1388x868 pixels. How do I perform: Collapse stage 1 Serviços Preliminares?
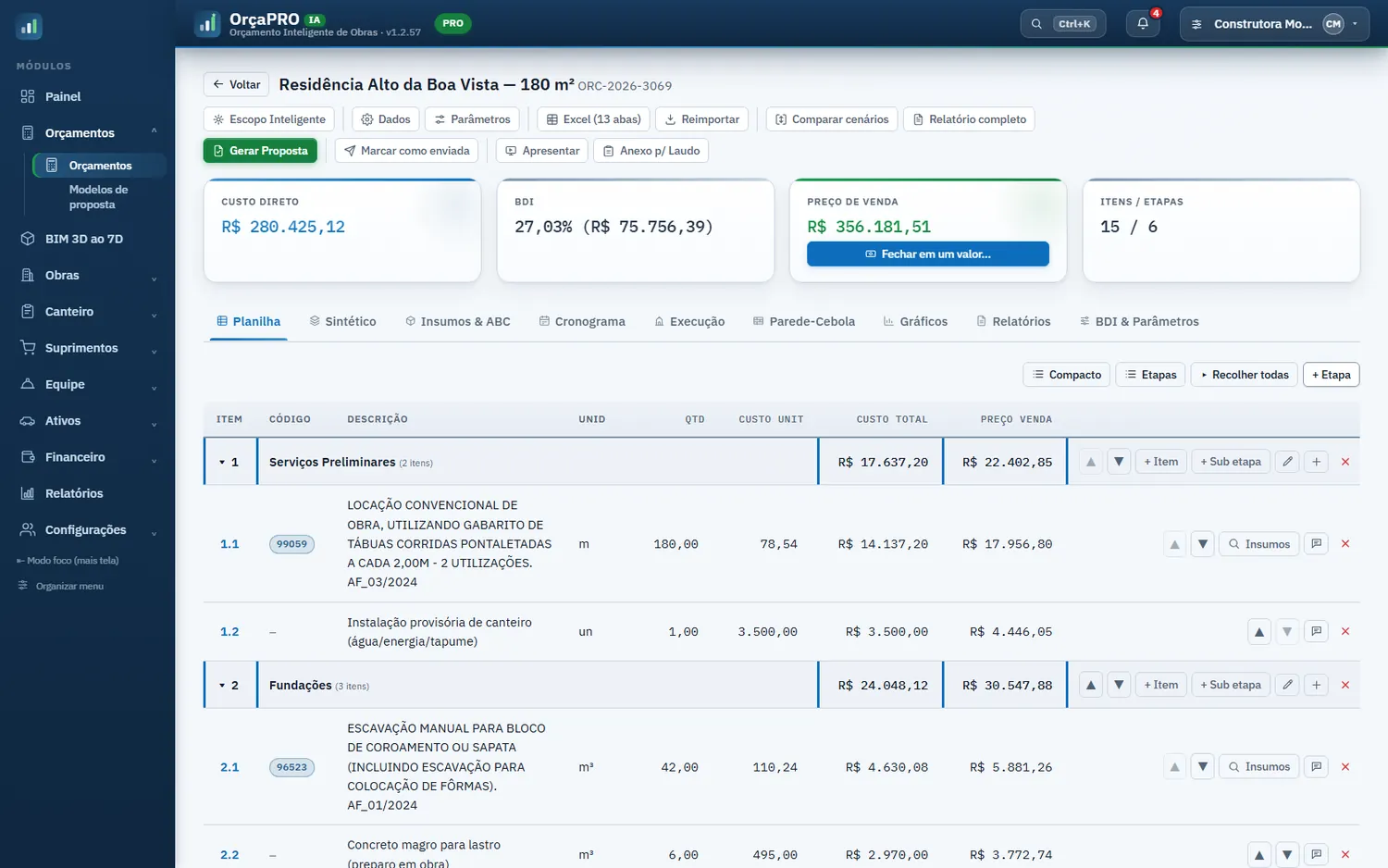point(222,462)
